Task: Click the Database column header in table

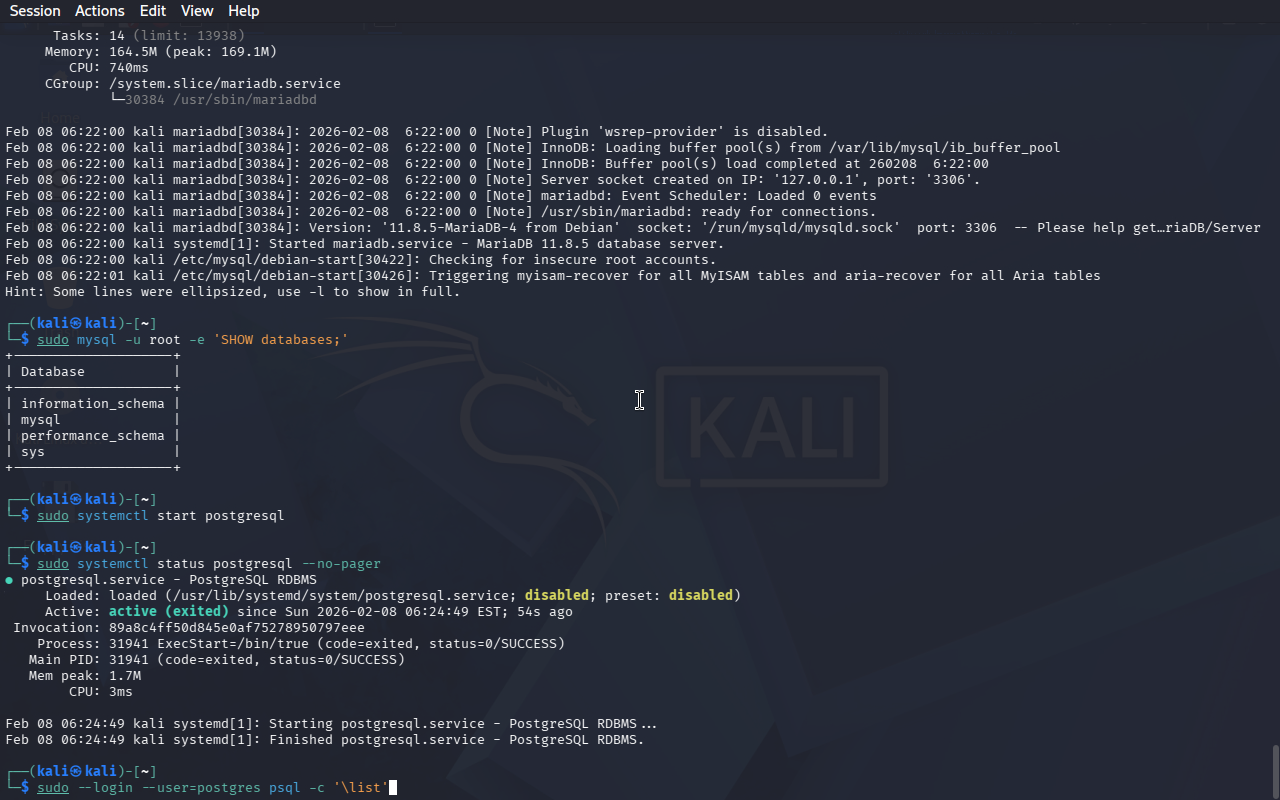Action: pyautogui.click(x=53, y=372)
